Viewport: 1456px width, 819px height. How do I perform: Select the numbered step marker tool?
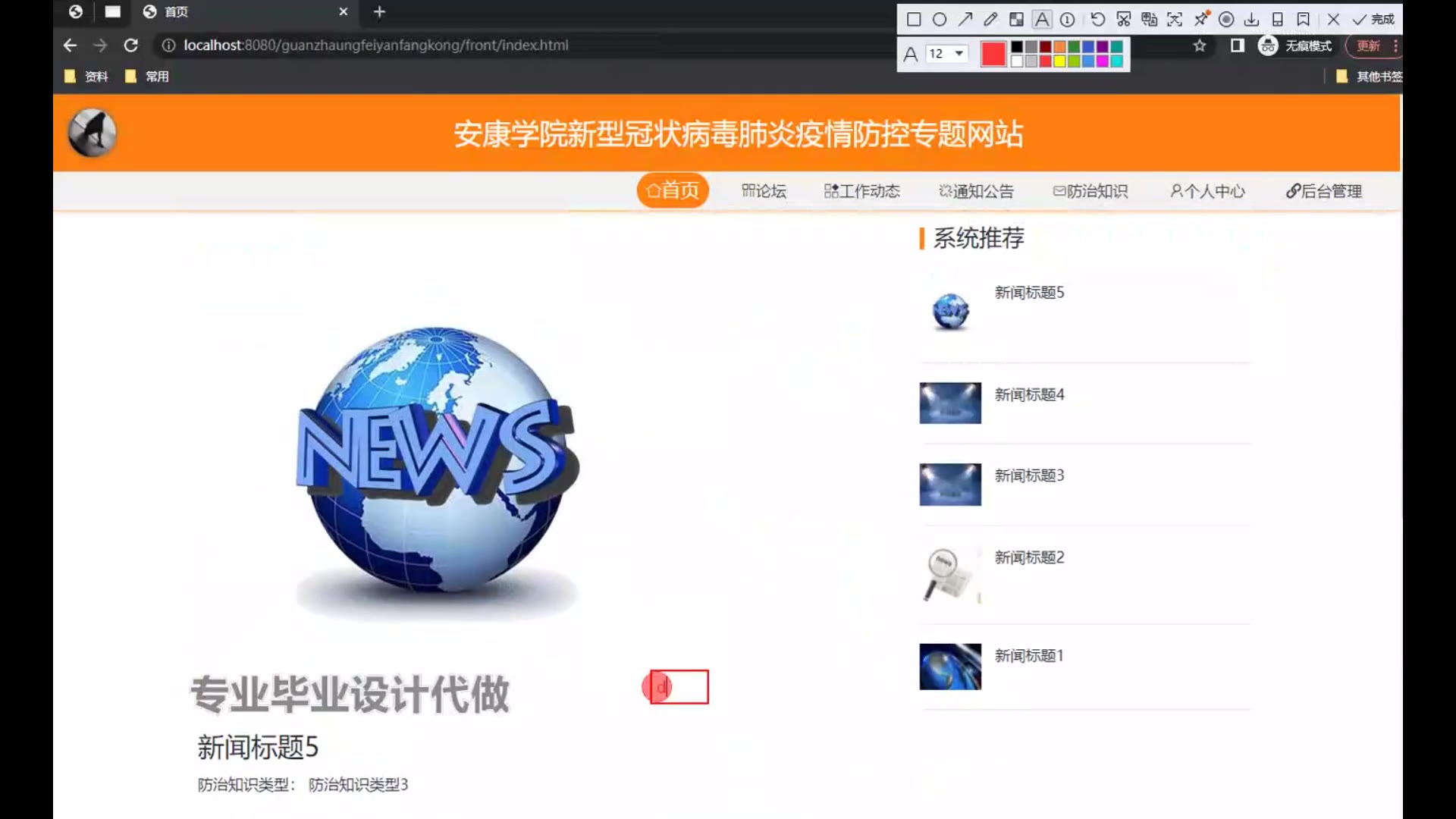(x=1068, y=20)
